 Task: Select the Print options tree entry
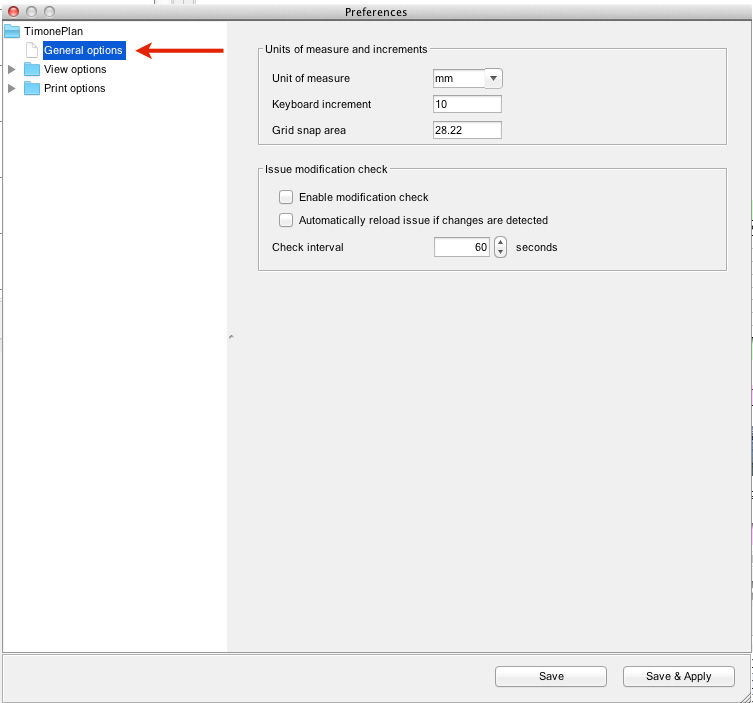pyautogui.click(x=74, y=88)
